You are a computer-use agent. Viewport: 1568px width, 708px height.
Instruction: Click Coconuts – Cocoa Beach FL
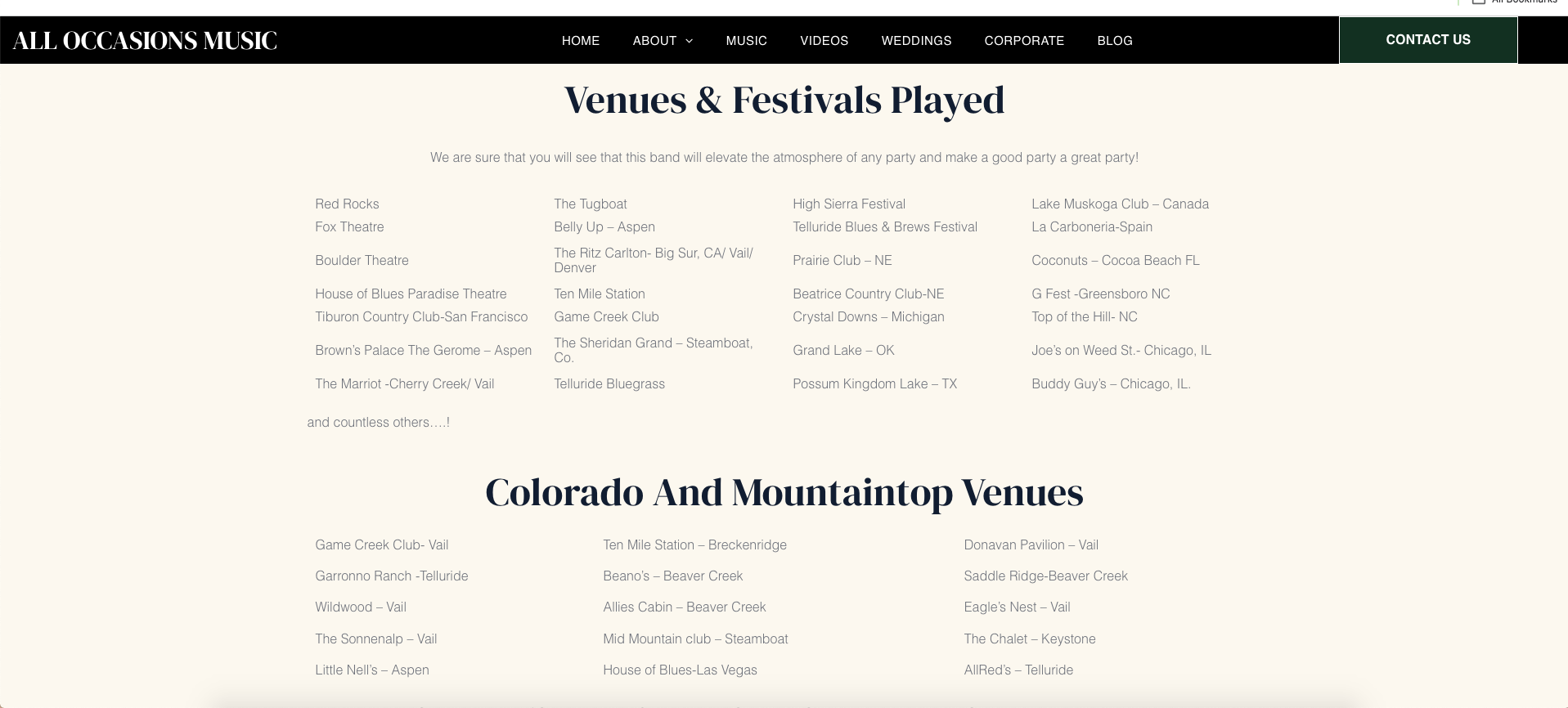coord(1116,260)
